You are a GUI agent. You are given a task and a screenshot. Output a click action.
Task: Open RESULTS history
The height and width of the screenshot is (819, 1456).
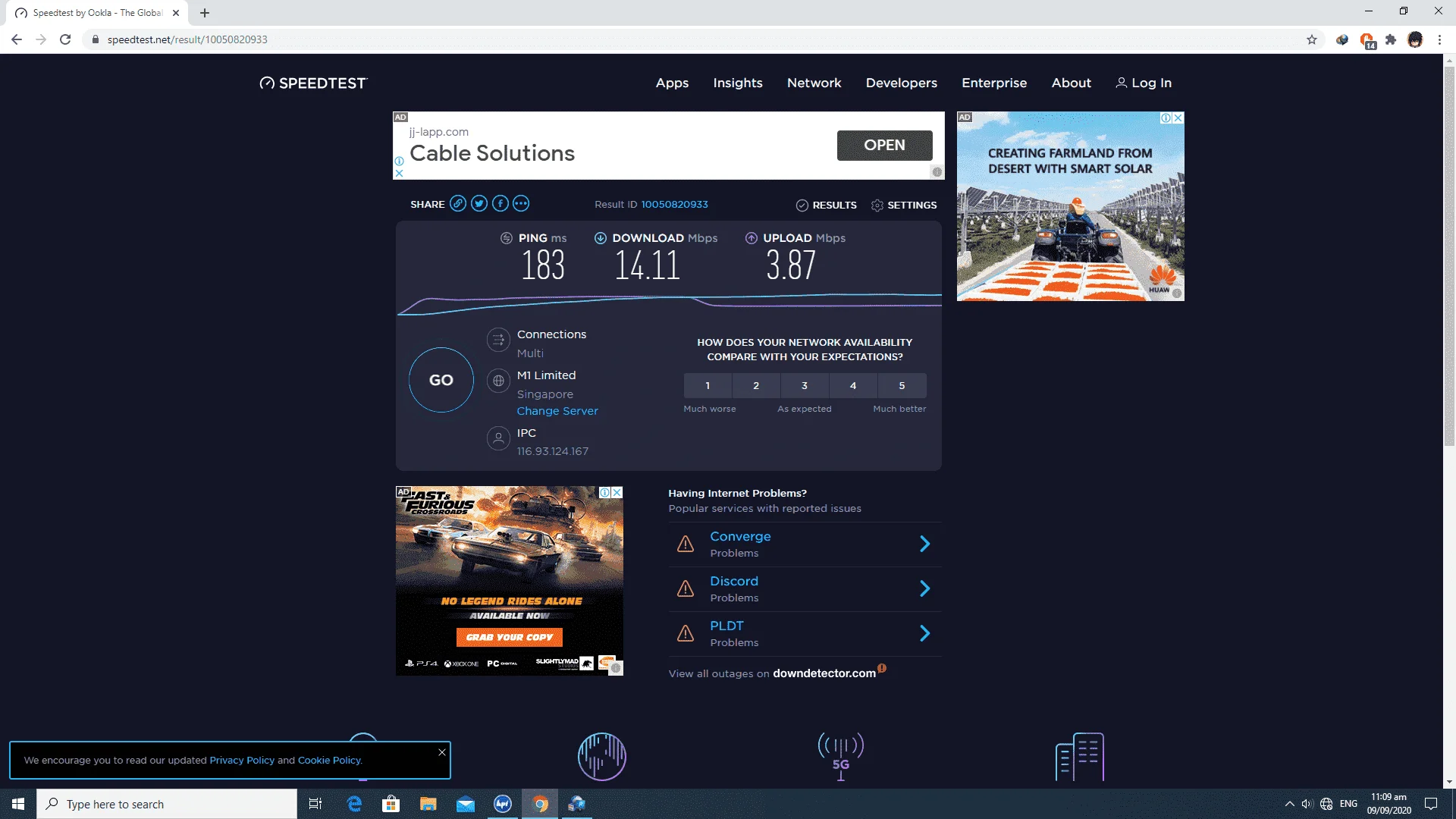[x=826, y=205]
